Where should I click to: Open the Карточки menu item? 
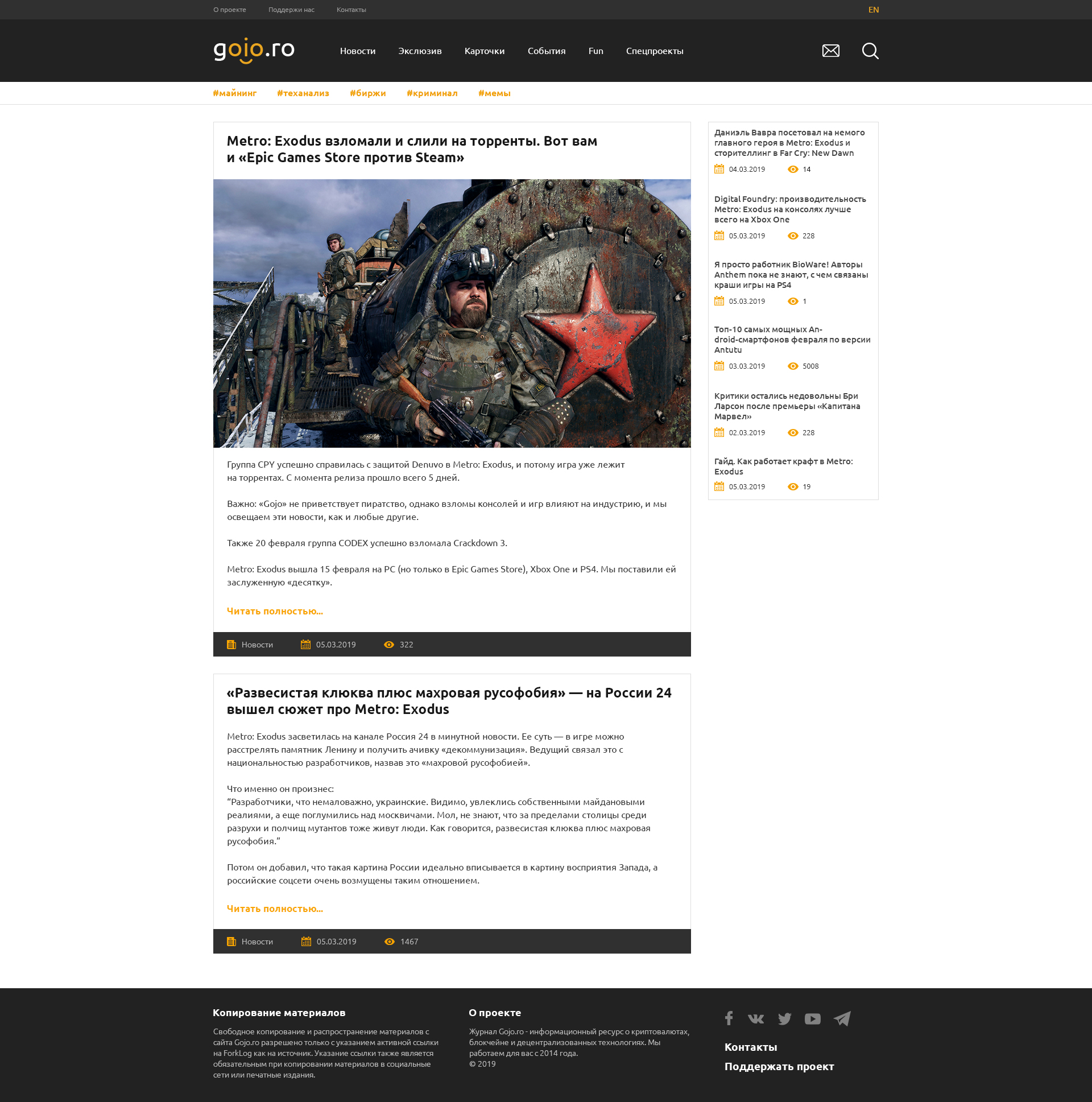pos(484,51)
